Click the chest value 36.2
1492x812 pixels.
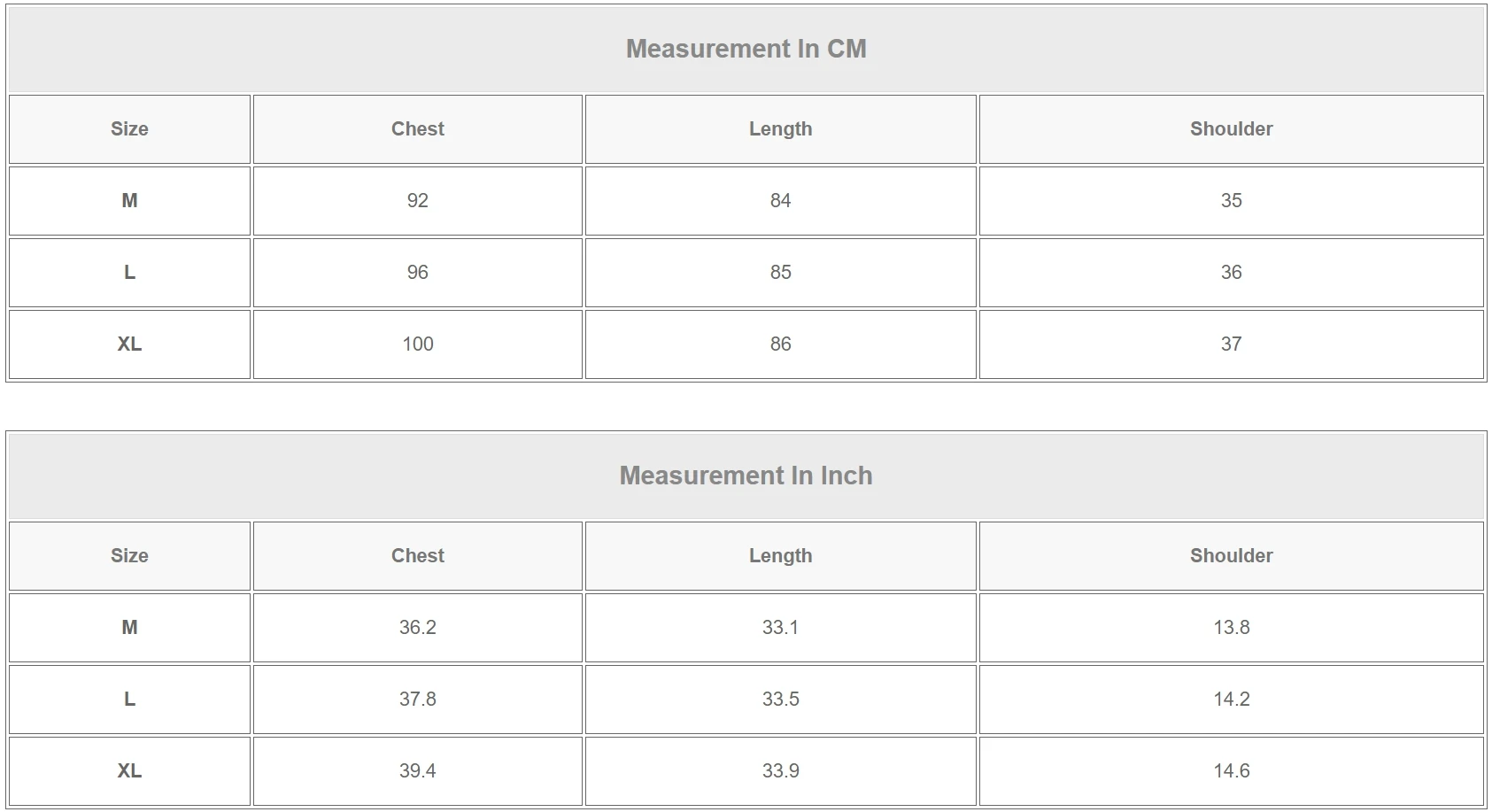coord(417,628)
